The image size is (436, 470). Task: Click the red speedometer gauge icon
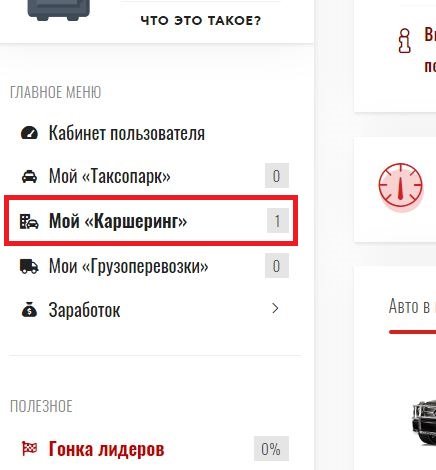[400, 185]
